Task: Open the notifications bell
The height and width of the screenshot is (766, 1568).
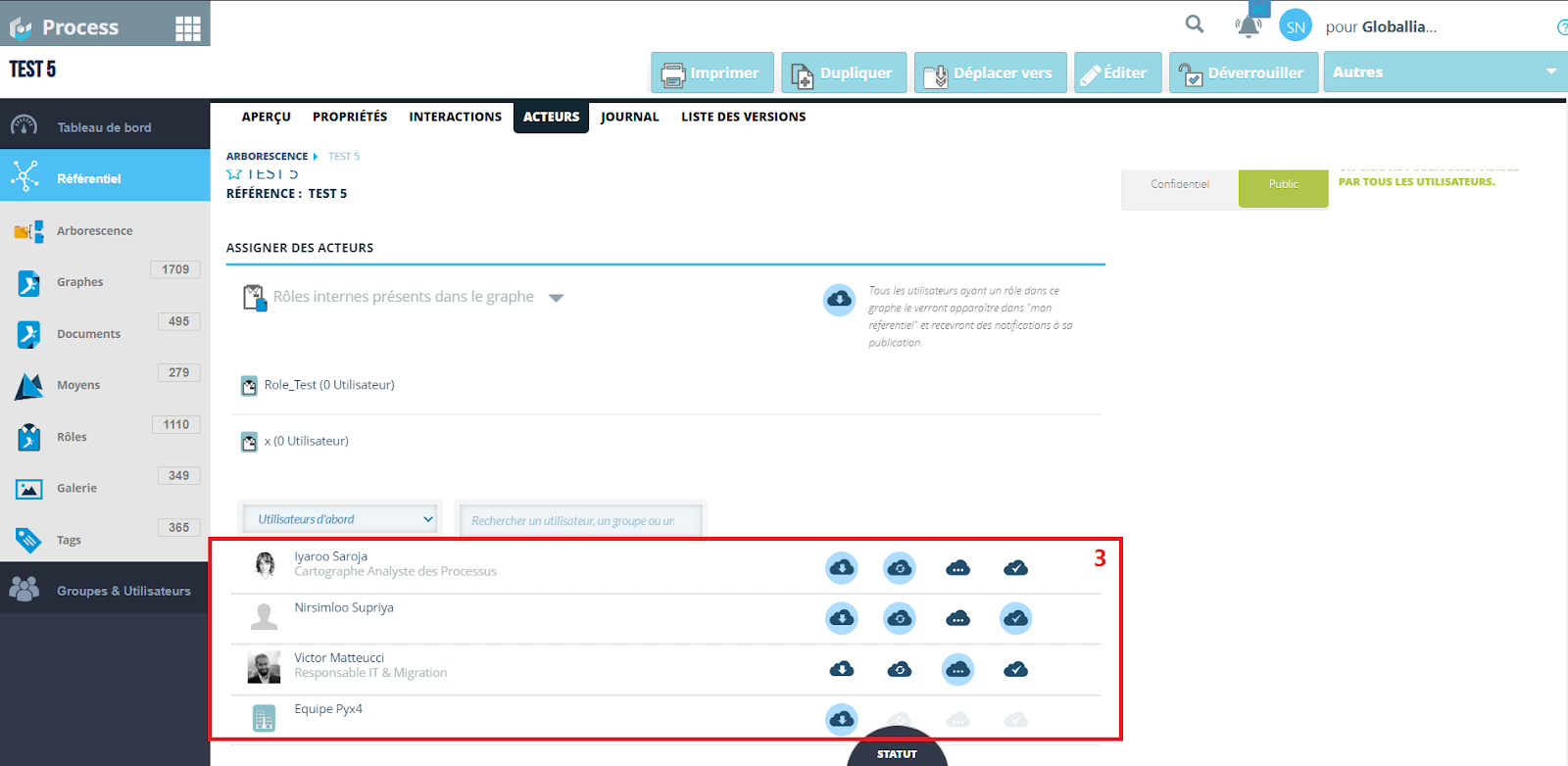Action: tap(1249, 26)
